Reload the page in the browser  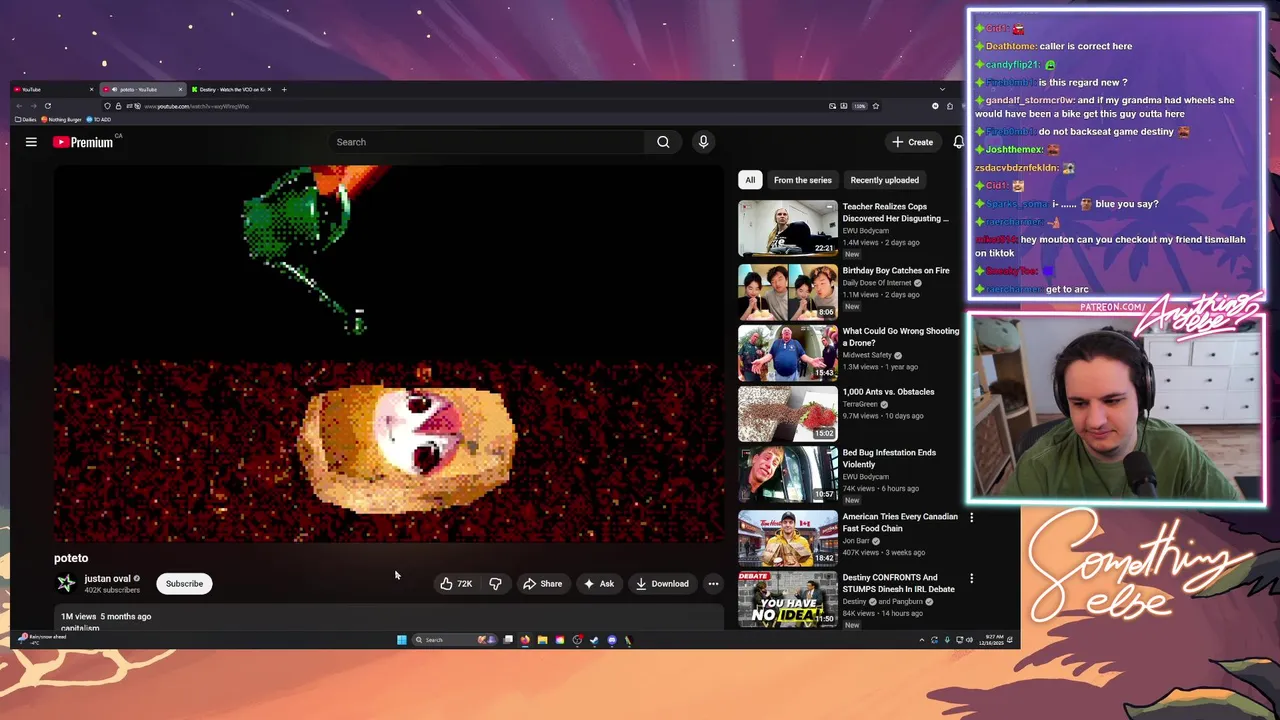pyautogui.click(x=47, y=106)
